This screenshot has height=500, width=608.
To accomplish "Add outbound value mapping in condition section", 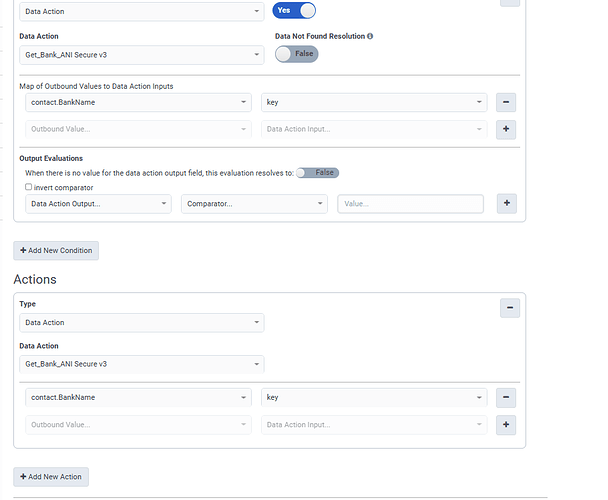I will 506,129.
